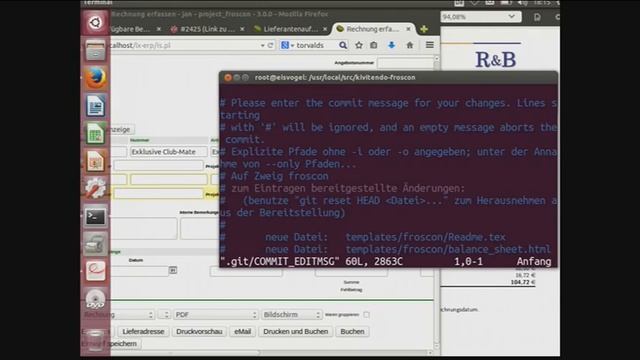Select the 'Rechnung erfa...' tab

coord(372,29)
